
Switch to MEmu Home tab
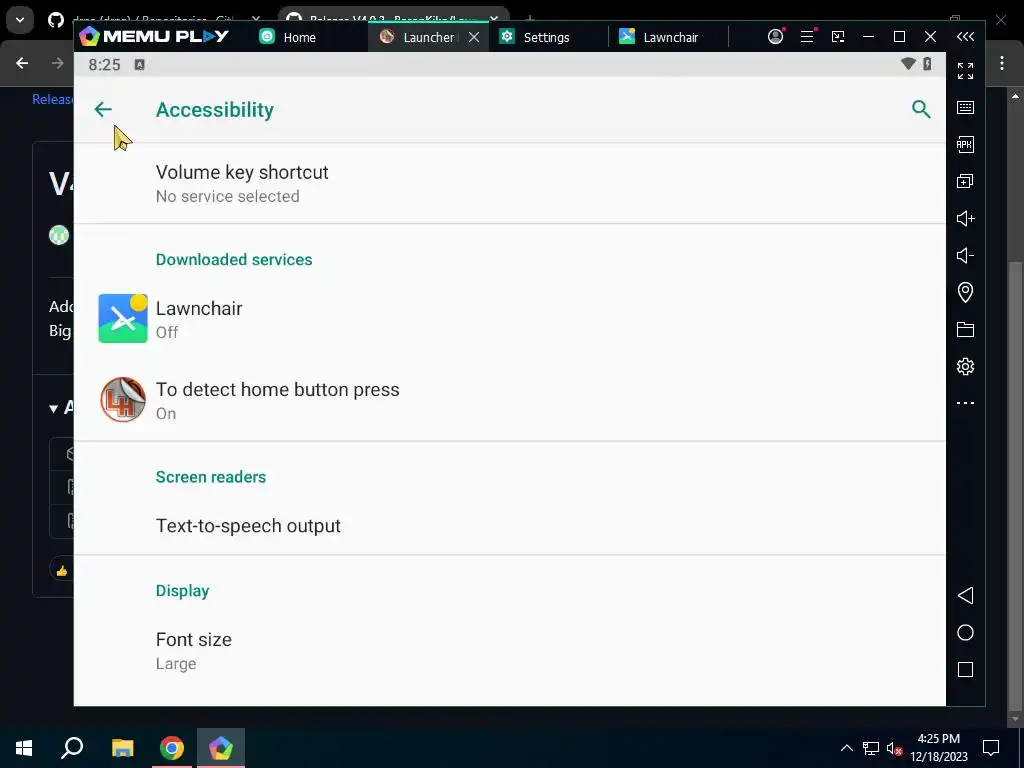coord(287,37)
